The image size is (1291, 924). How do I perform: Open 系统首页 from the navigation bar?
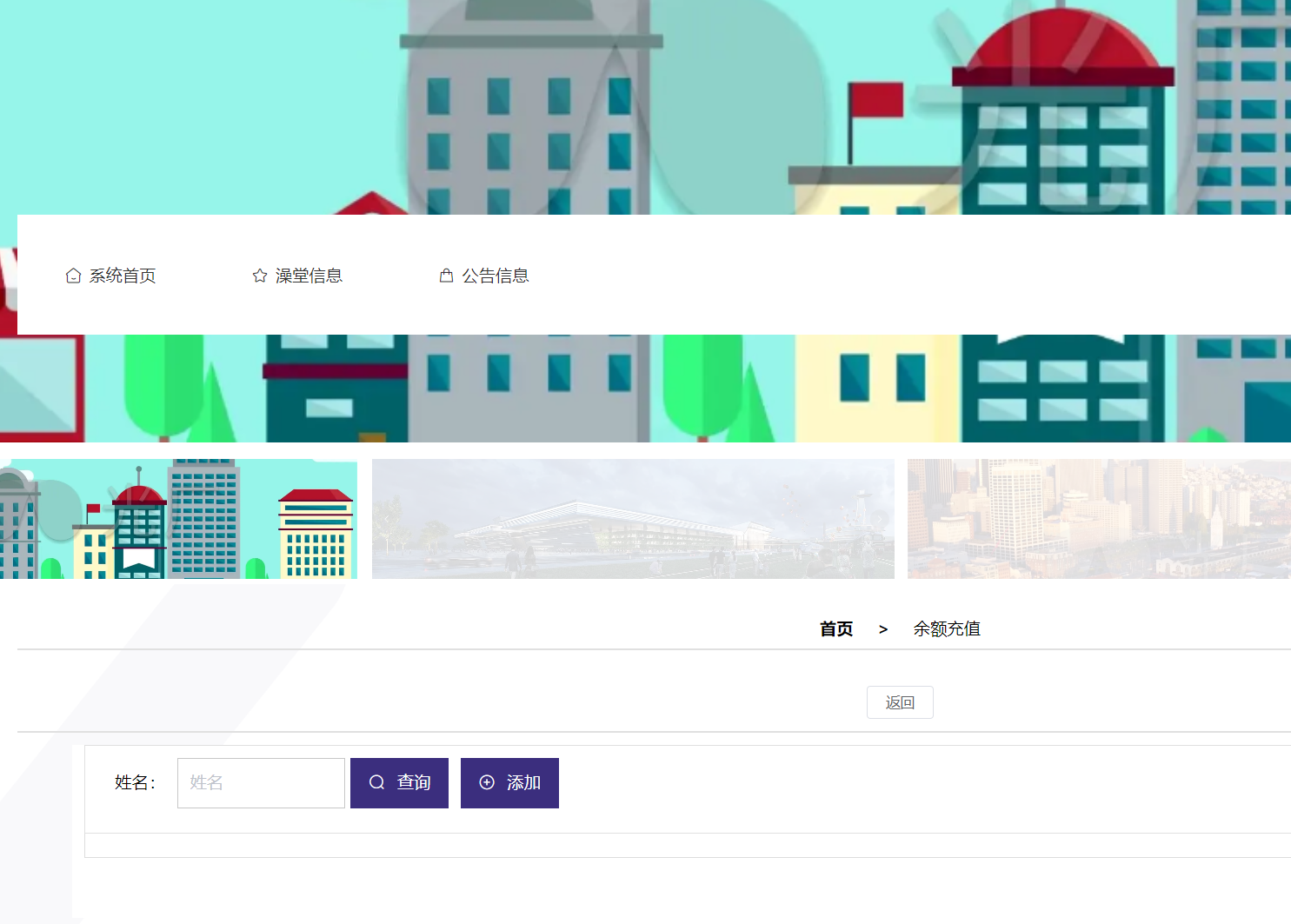tap(123, 276)
